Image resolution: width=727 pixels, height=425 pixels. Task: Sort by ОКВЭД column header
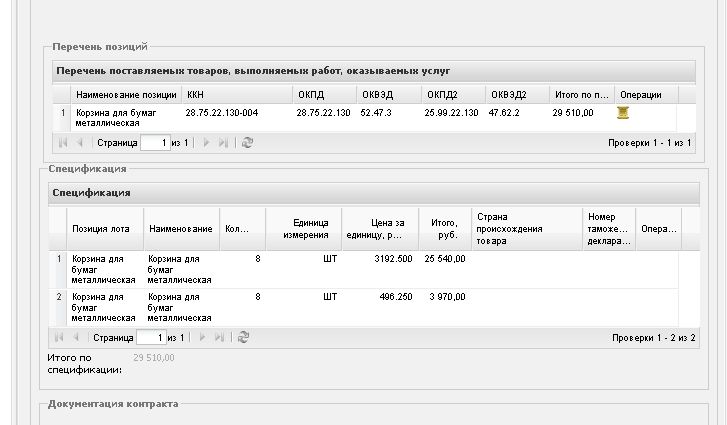click(x=389, y=95)
